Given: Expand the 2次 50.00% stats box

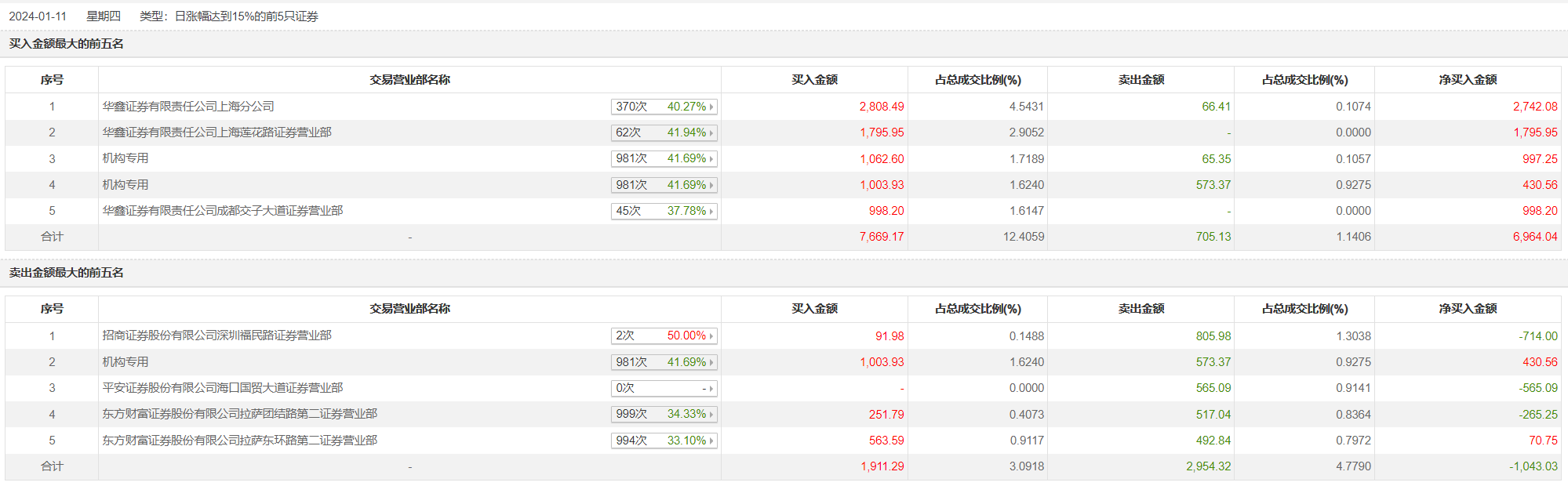Looking at the screenshot, I should point(664,335).
